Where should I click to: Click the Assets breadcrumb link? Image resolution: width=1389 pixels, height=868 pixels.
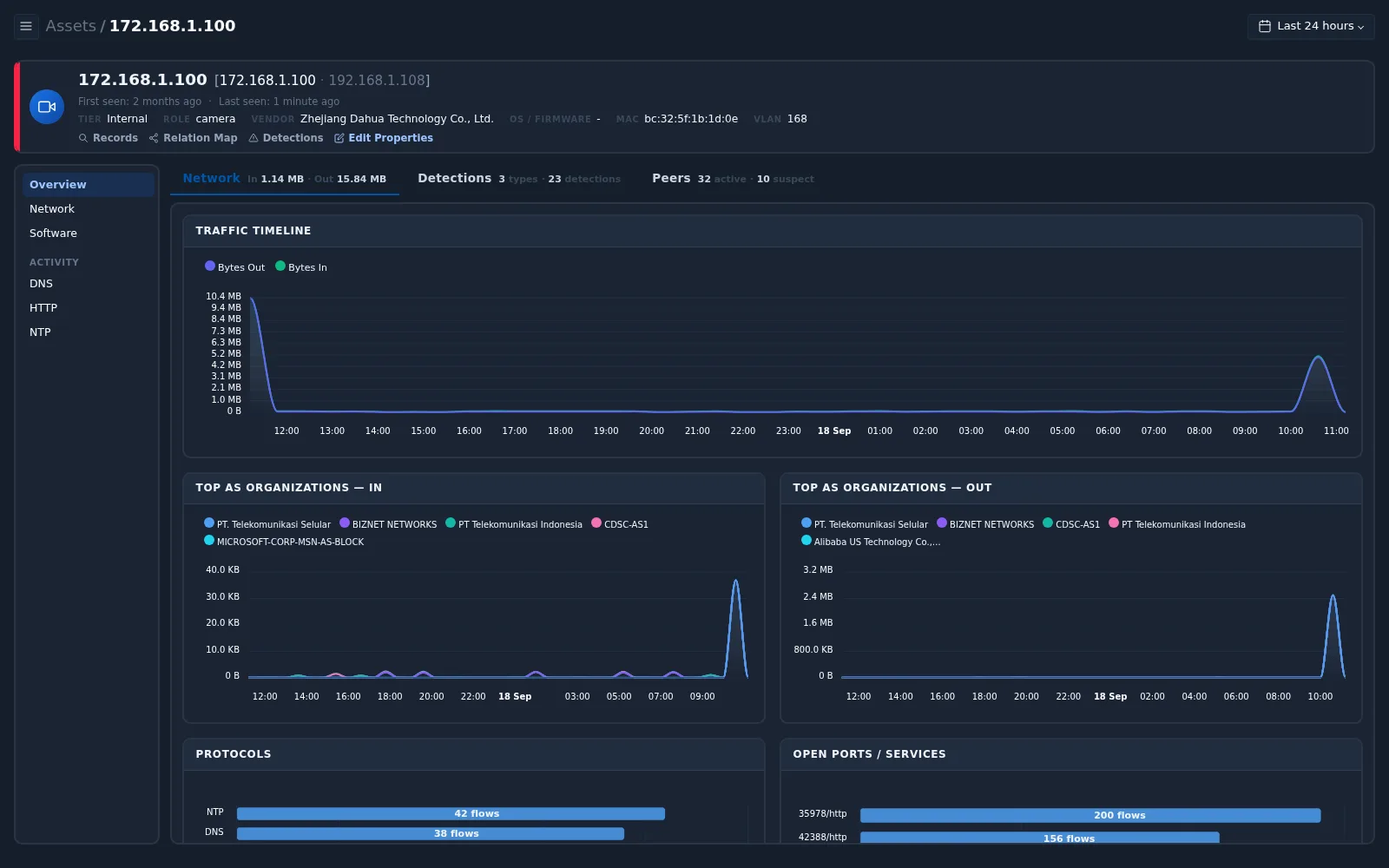pyautogui.click(x=70, y=26)
